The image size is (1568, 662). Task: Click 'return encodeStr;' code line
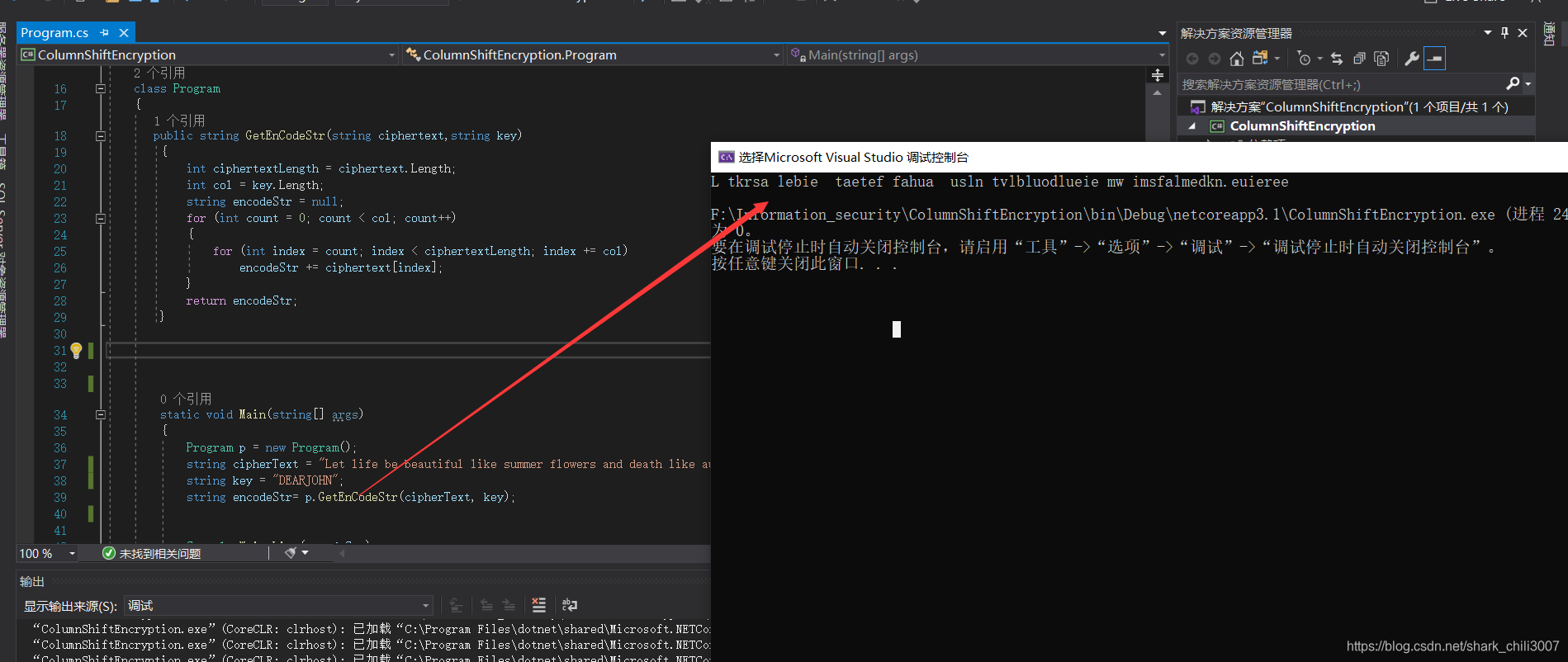[241, 300]
